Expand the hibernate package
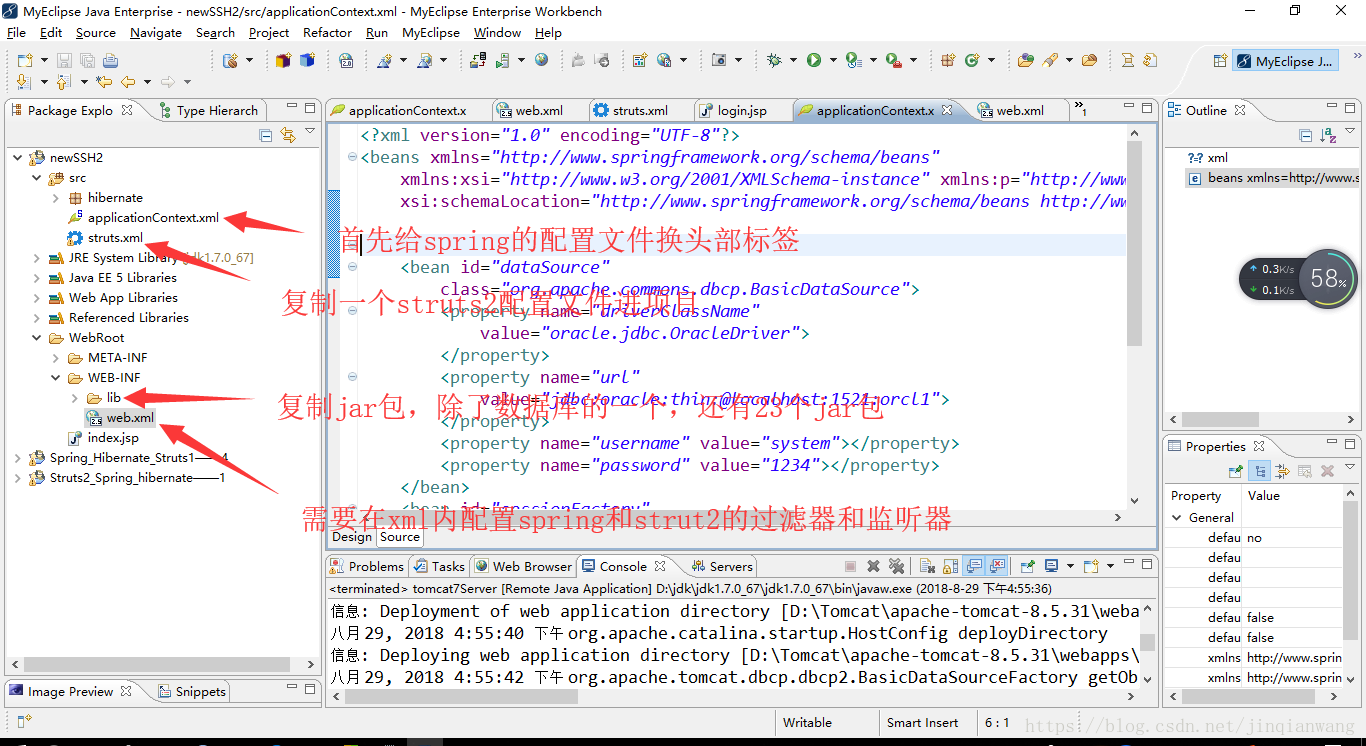Viewport: 1366px width, 746px height. pyautogui.click(x=56, y=198)
